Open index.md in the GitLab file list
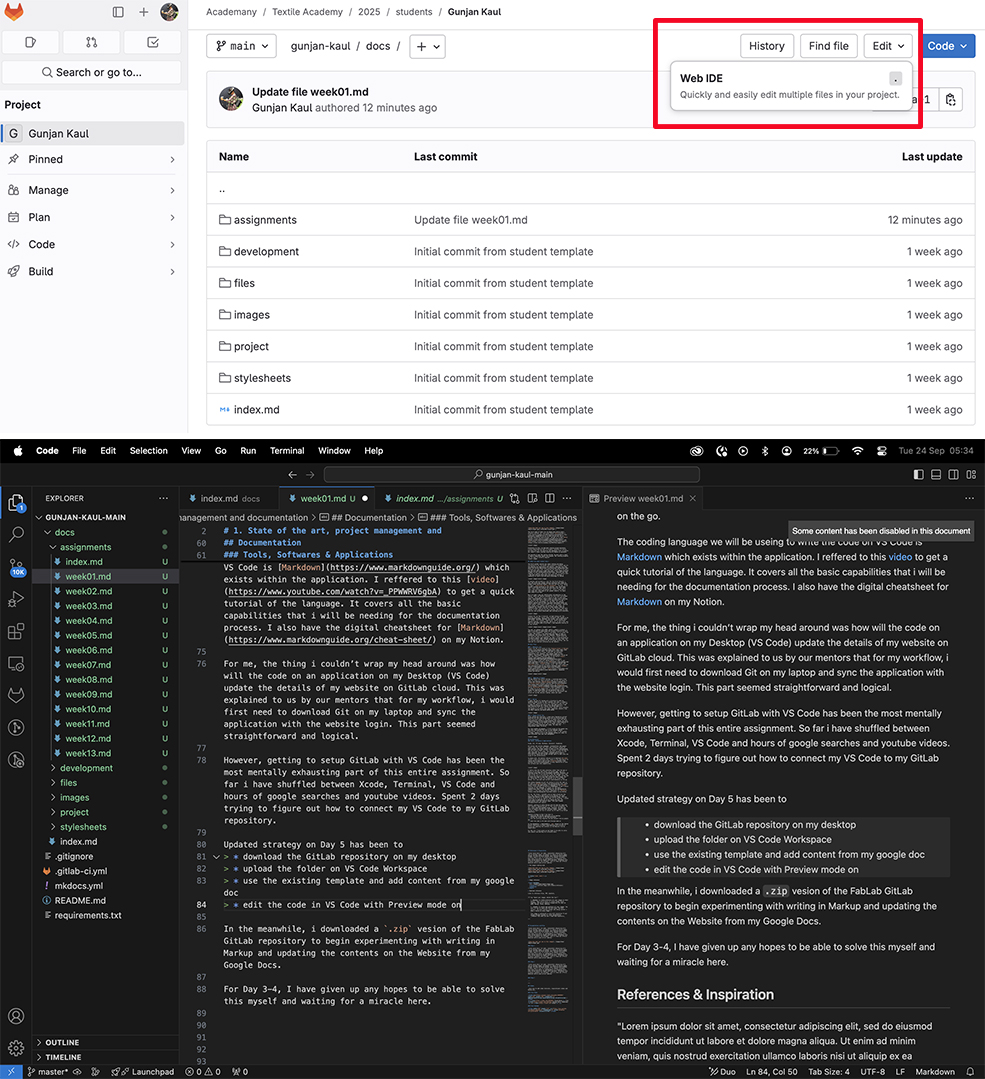This screenshot has width=985, height=1079. 256,410
